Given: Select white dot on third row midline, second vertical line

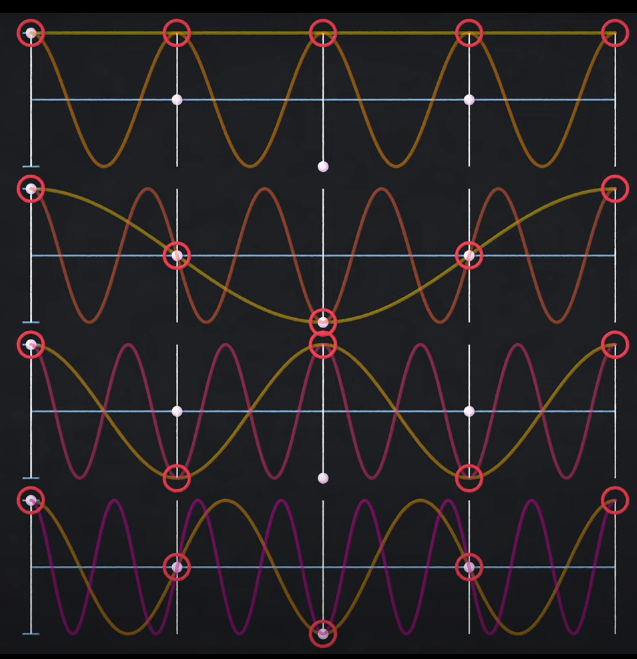Looking at the screenshot, I should [x=177, y=411].
